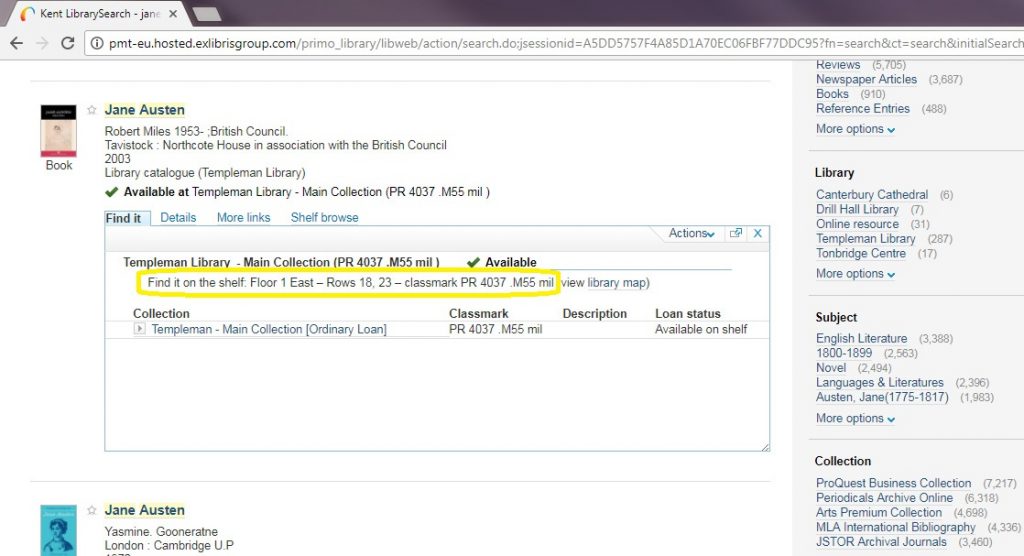Screen dimensions: 1024x556
Task: Switch to the Details tab
Action: click(x=178, y=217)
